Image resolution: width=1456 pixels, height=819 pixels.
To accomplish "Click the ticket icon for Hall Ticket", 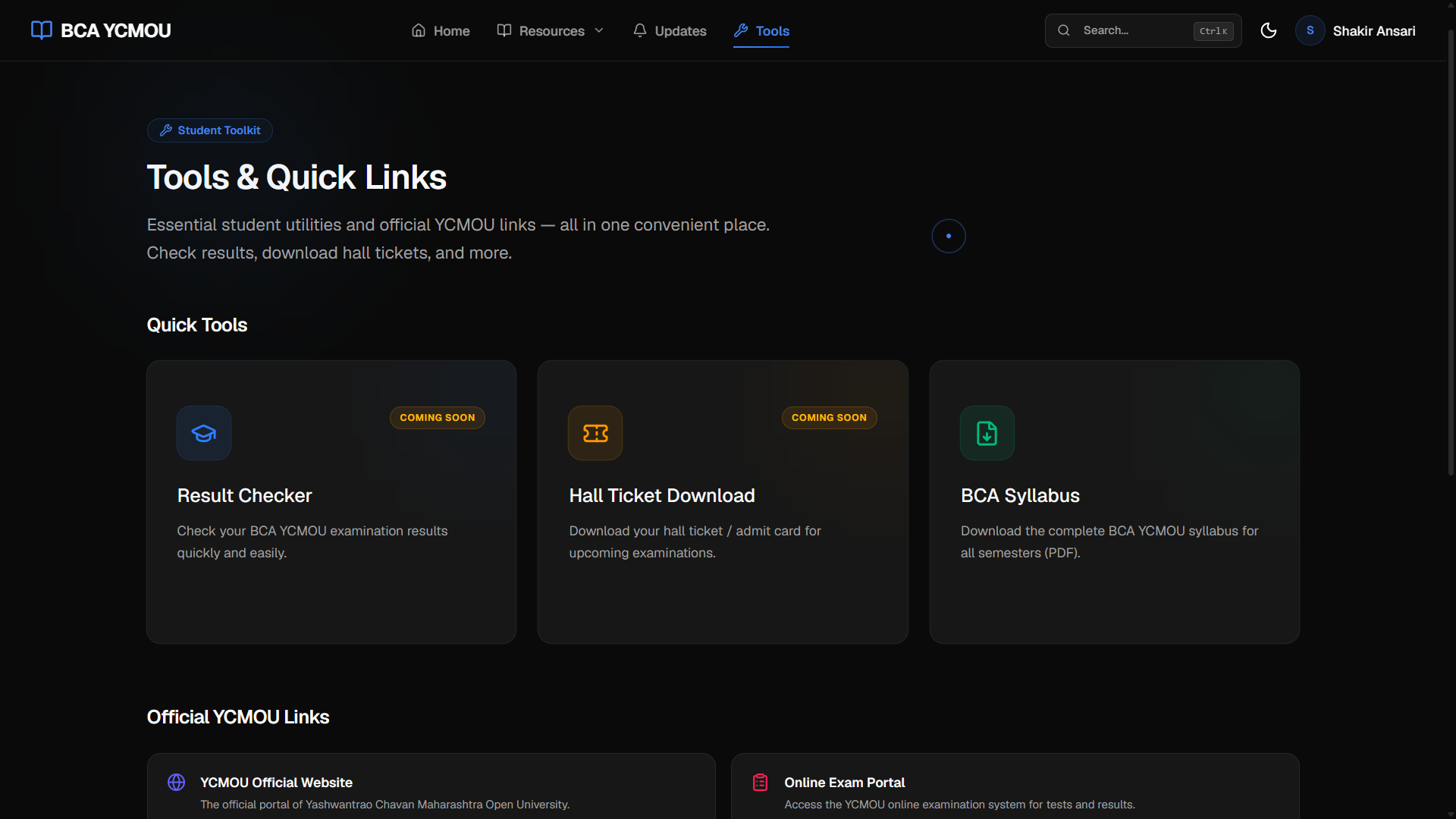I will [595, 433].
